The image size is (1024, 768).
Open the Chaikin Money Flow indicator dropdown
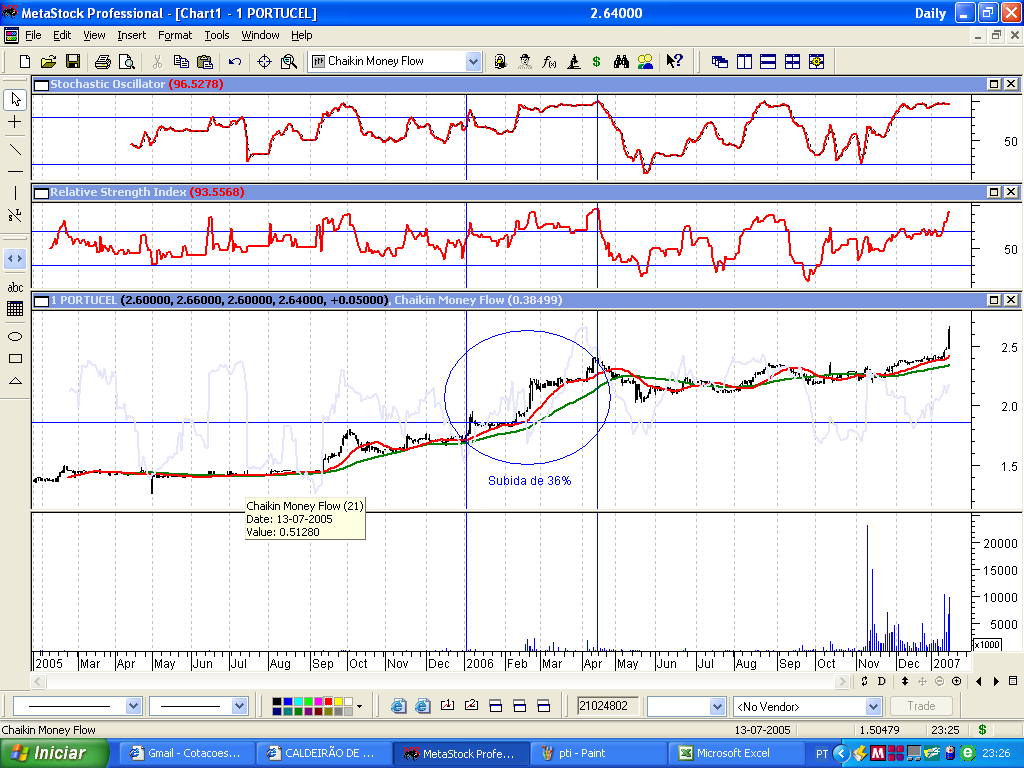coord(473,61)
